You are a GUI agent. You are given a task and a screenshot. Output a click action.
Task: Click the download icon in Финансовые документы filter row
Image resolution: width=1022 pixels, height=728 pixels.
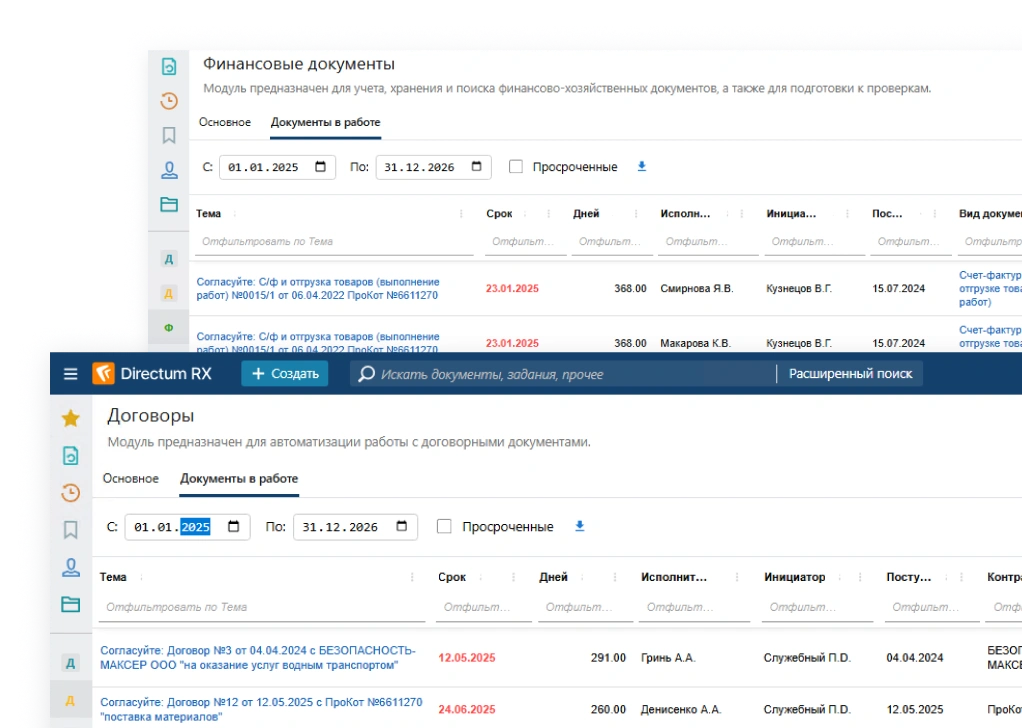(641, 167)
